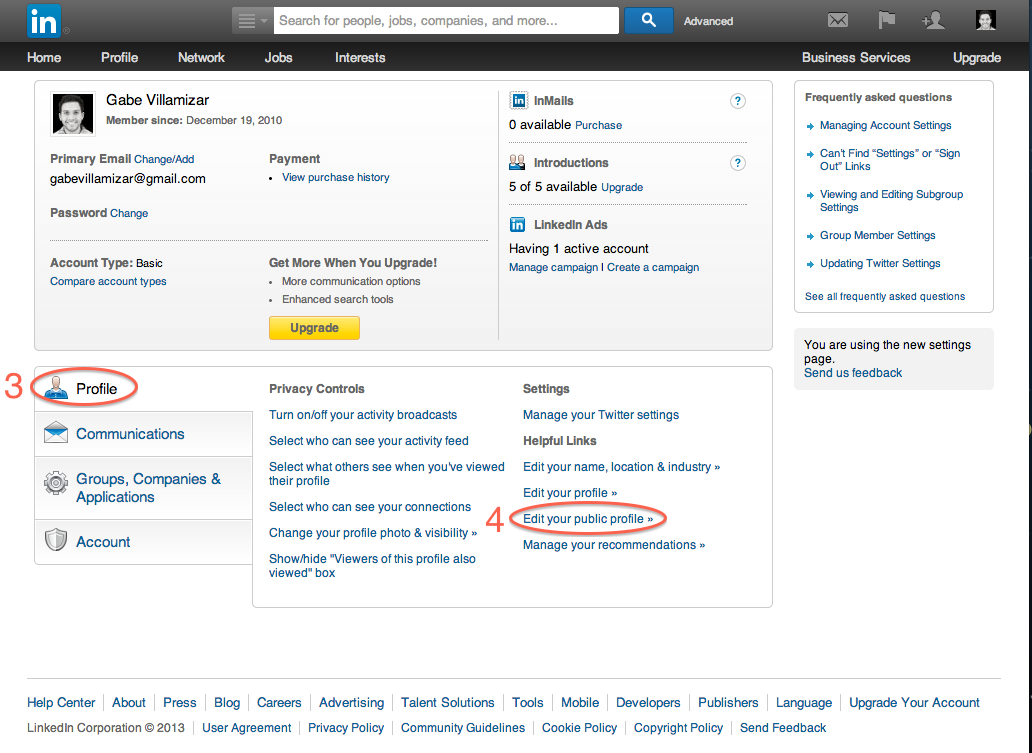Open the messages envelope icon in top bar
This screenshot has height=753, width=1032.
coord(838,18)
